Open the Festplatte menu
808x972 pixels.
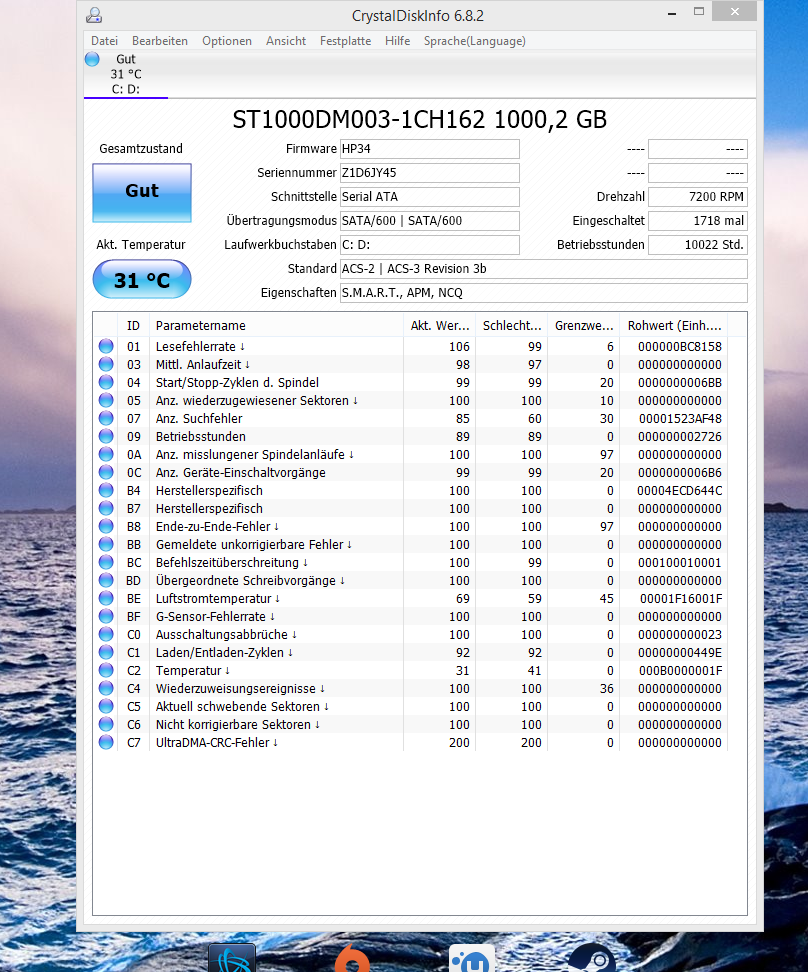point(345,41)
